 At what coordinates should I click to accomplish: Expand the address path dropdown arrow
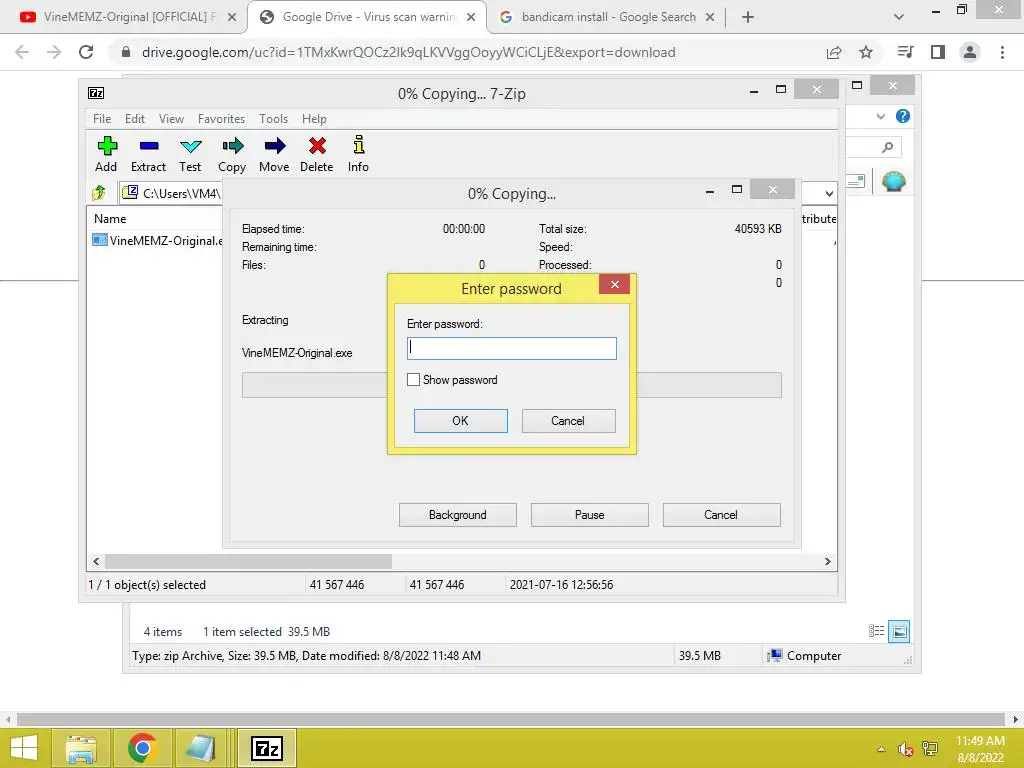829,194
